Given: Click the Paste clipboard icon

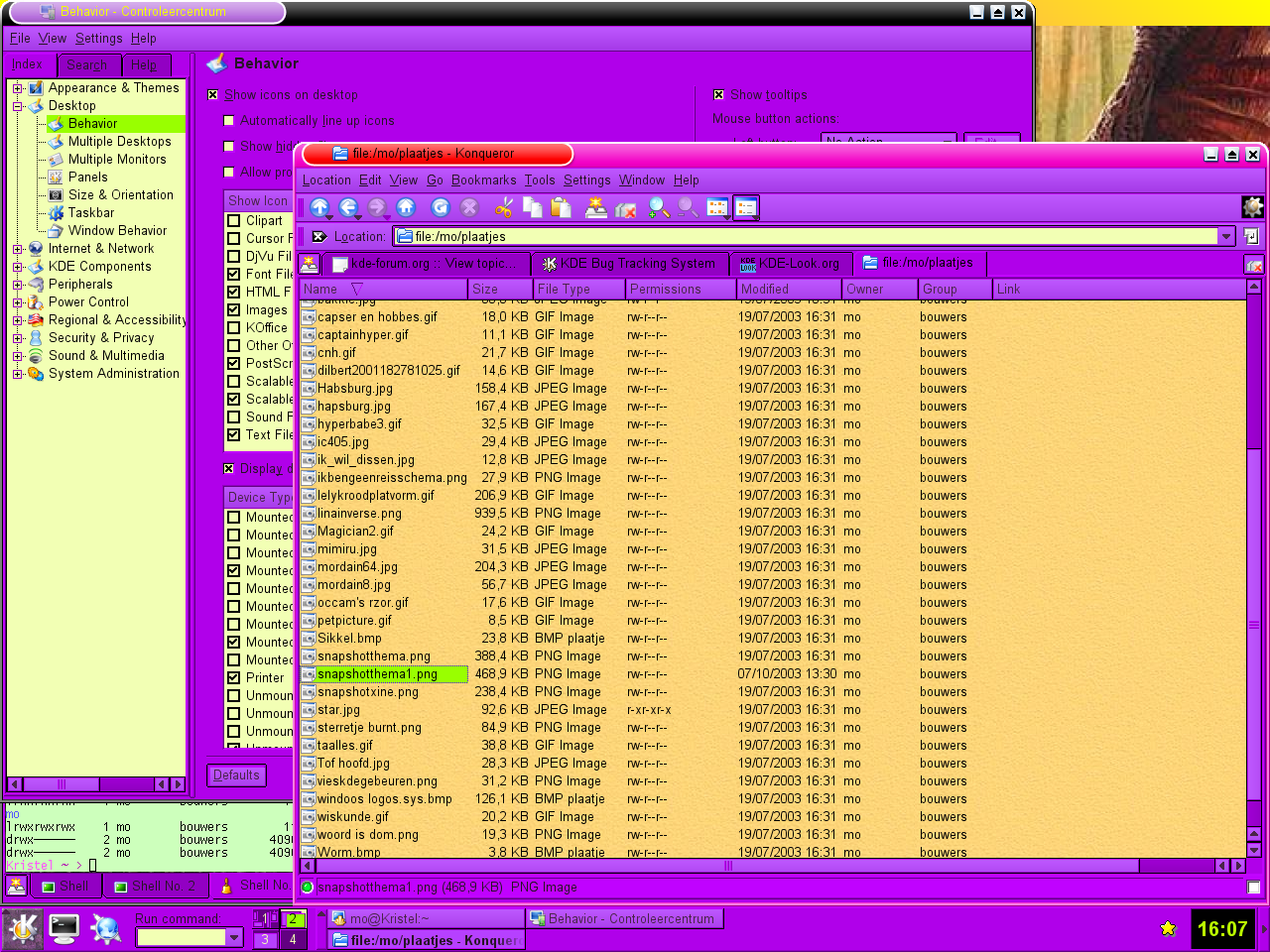Looking at the screenshot, I should [x=562, y=207].
